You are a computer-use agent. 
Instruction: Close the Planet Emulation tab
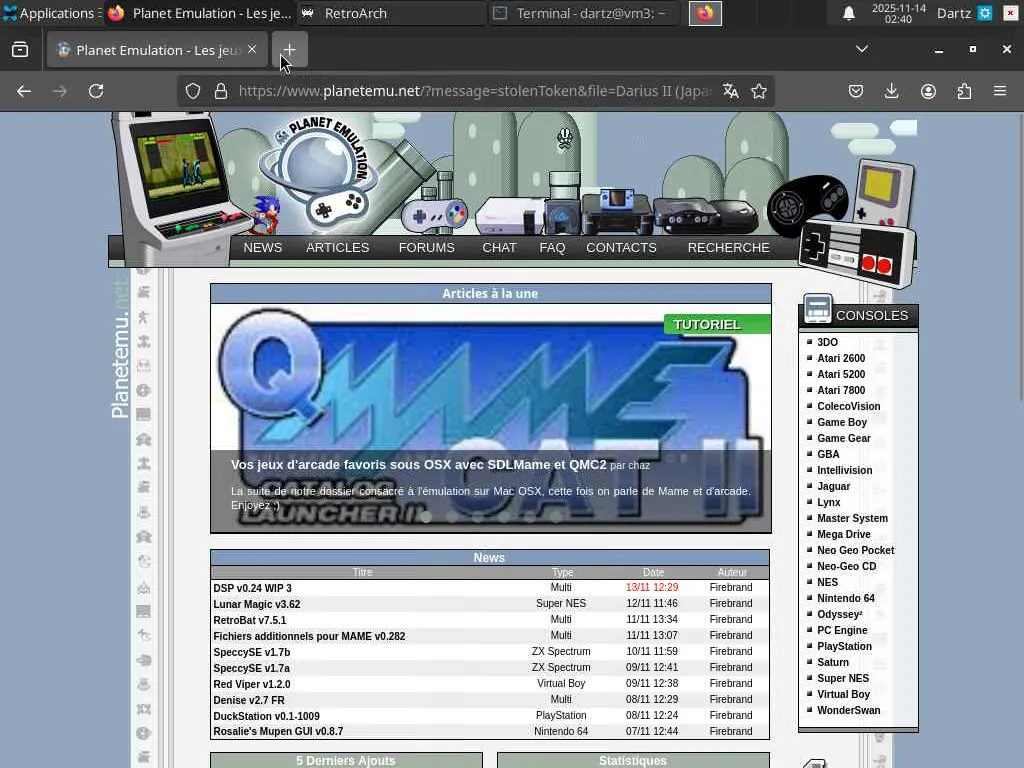252,50
